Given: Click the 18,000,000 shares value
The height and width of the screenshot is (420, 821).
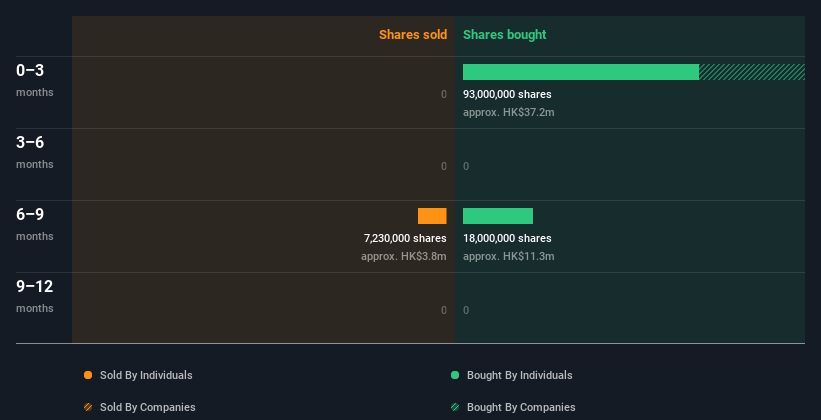Looking at the screenshot, I should pos(507,239).
